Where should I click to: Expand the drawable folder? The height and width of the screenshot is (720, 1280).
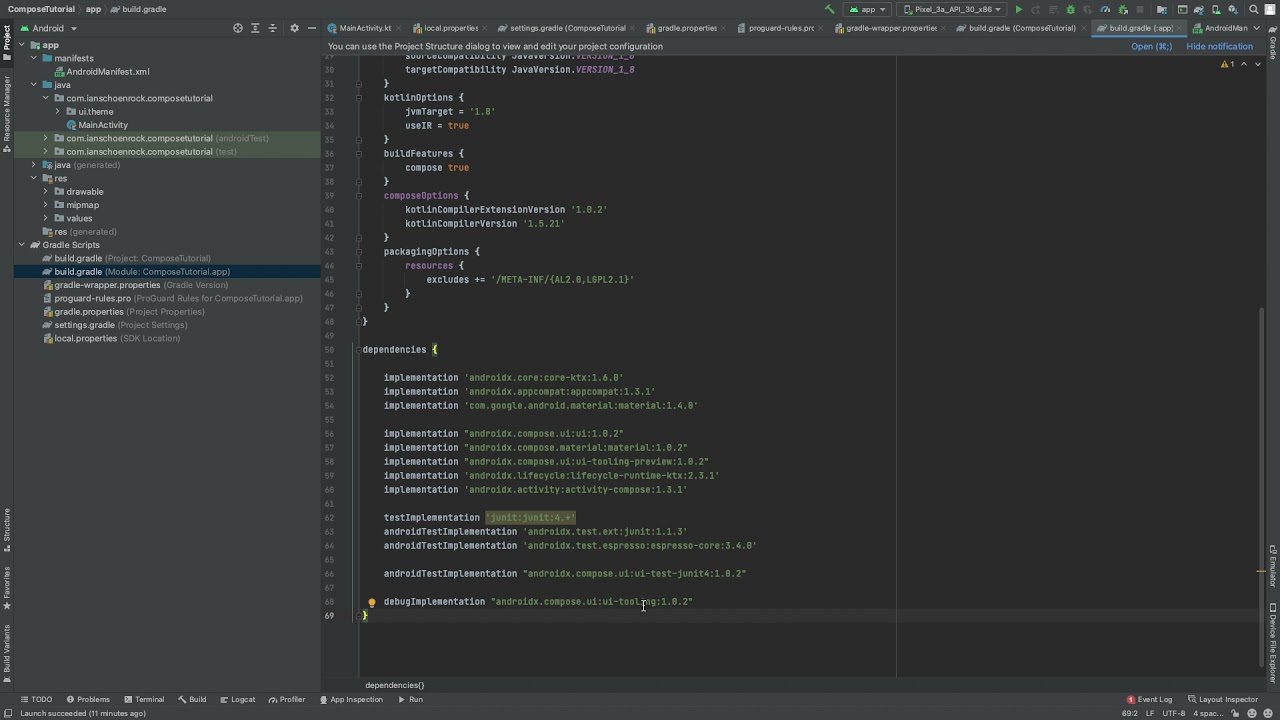tap(45, 191)
